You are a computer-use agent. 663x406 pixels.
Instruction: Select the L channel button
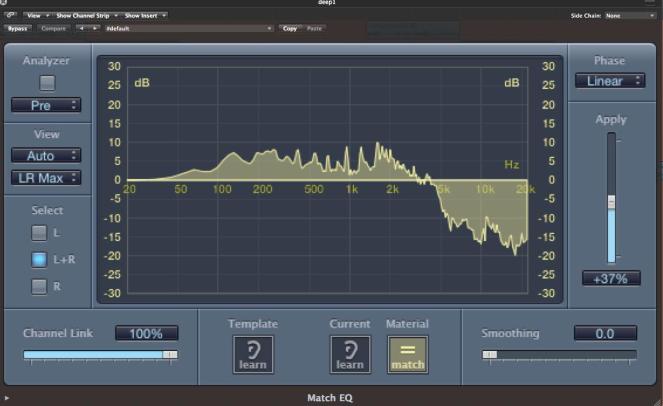click(39, 233)
